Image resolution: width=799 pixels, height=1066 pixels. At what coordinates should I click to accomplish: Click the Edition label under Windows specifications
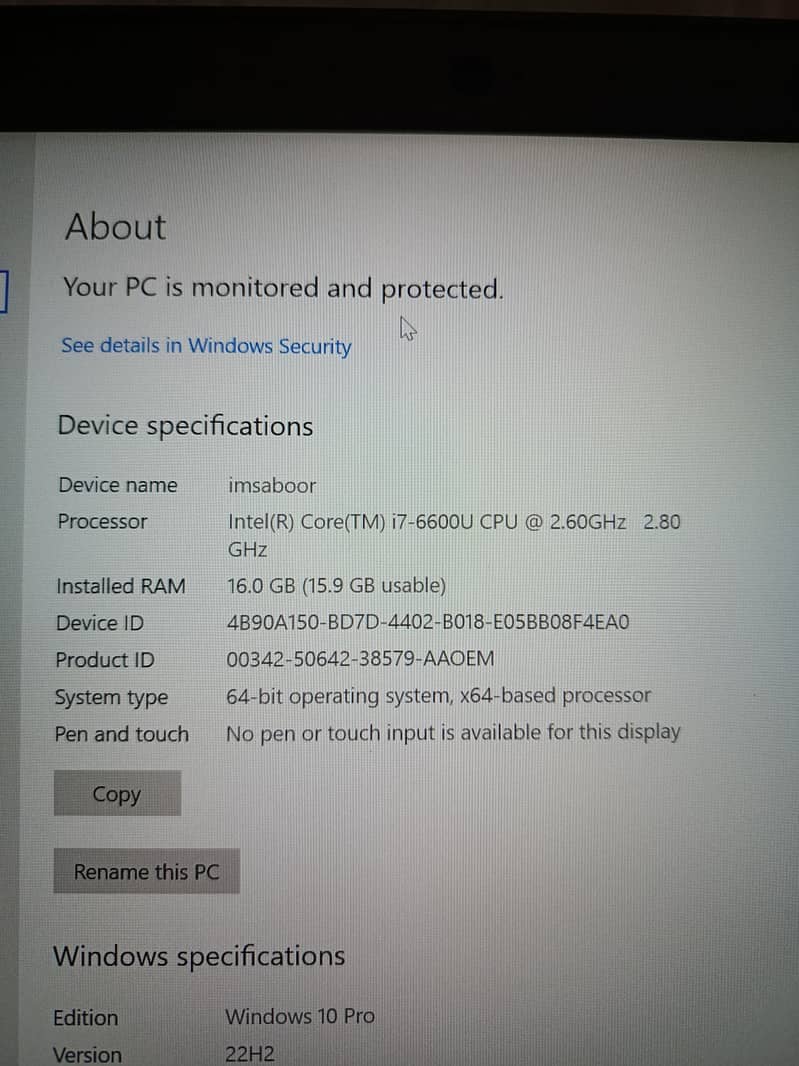click(86, 1018)
